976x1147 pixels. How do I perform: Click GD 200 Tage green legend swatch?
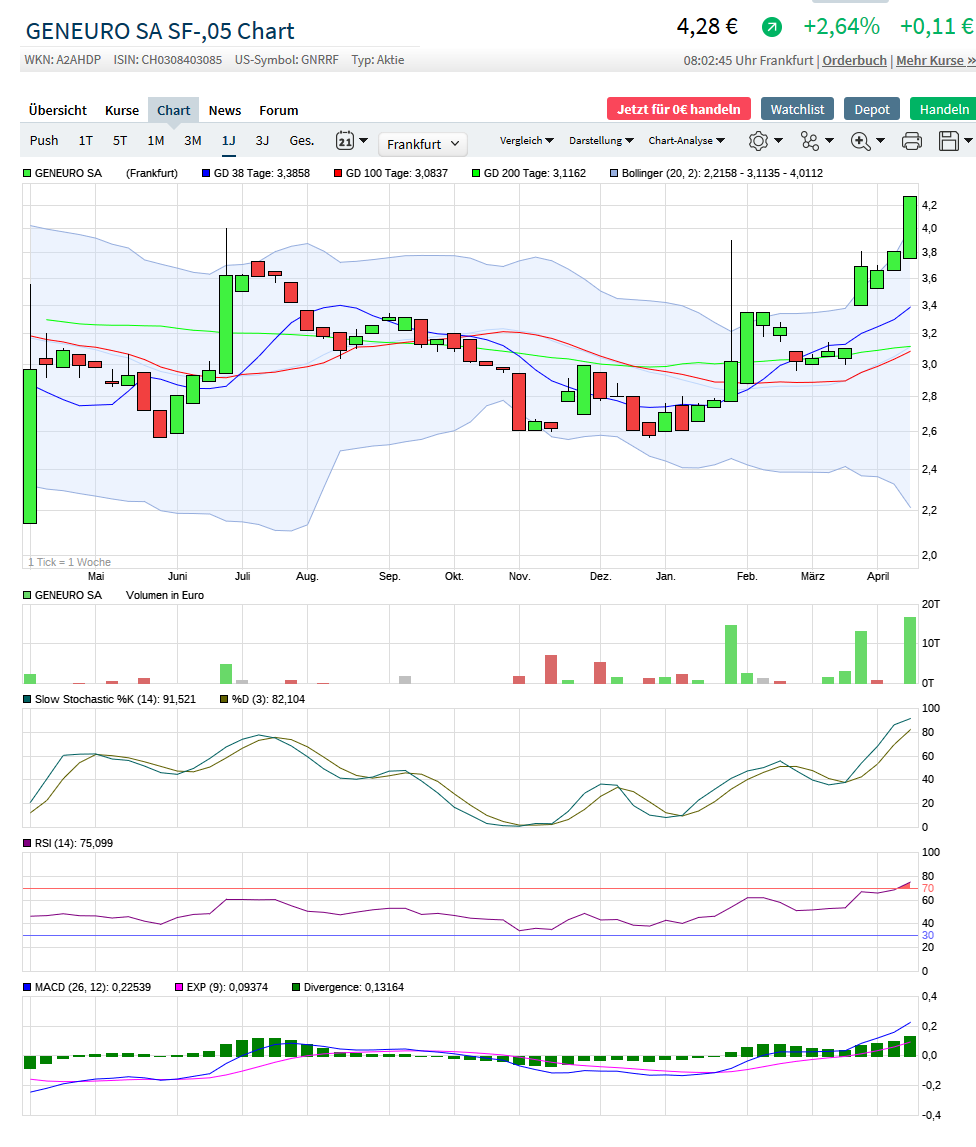coord(476,173)
